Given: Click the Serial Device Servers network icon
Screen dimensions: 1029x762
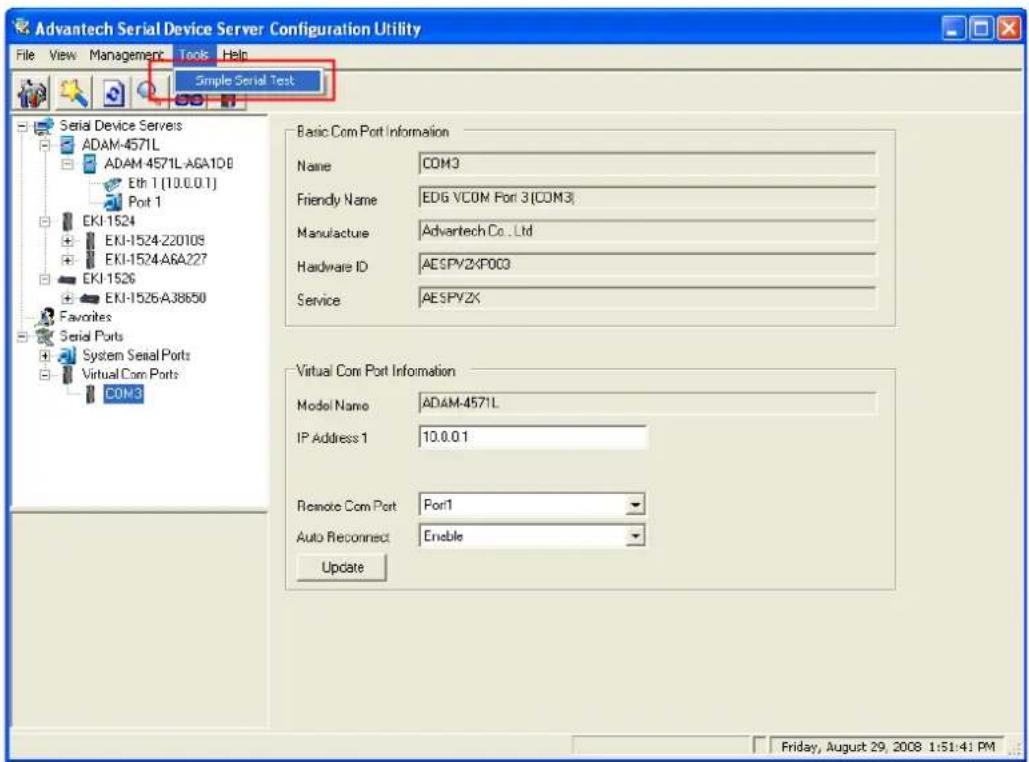Looking at the screenshot, I should tap(43, 125).
